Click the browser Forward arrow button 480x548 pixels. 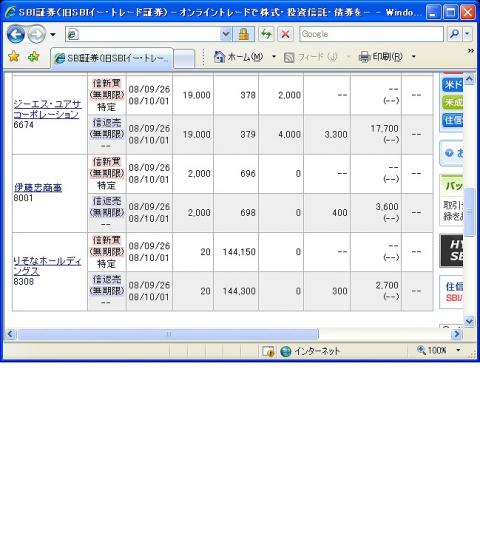[x=37, y=35]
